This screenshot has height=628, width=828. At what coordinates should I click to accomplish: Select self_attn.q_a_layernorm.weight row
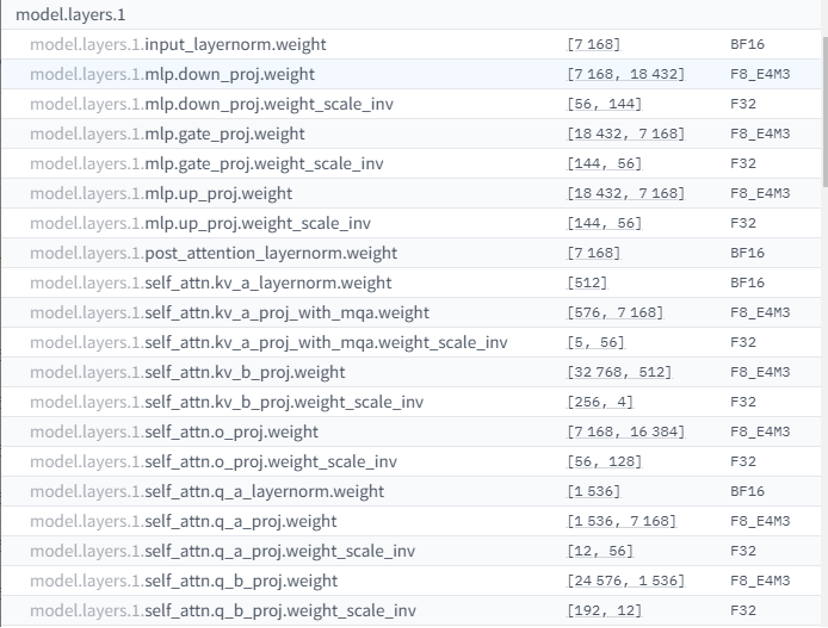pos(411,491)
